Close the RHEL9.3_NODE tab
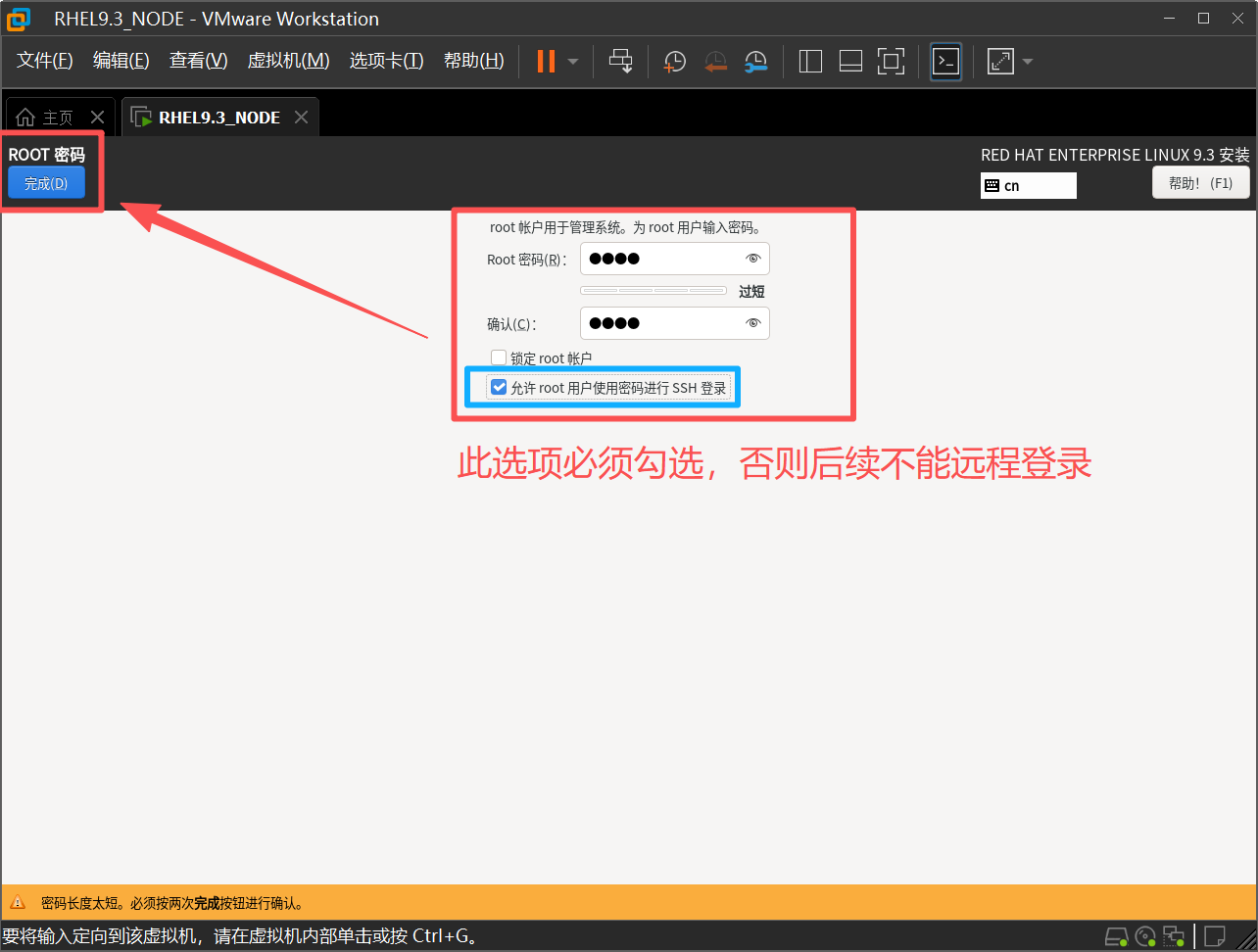 (x=301, y=118)
